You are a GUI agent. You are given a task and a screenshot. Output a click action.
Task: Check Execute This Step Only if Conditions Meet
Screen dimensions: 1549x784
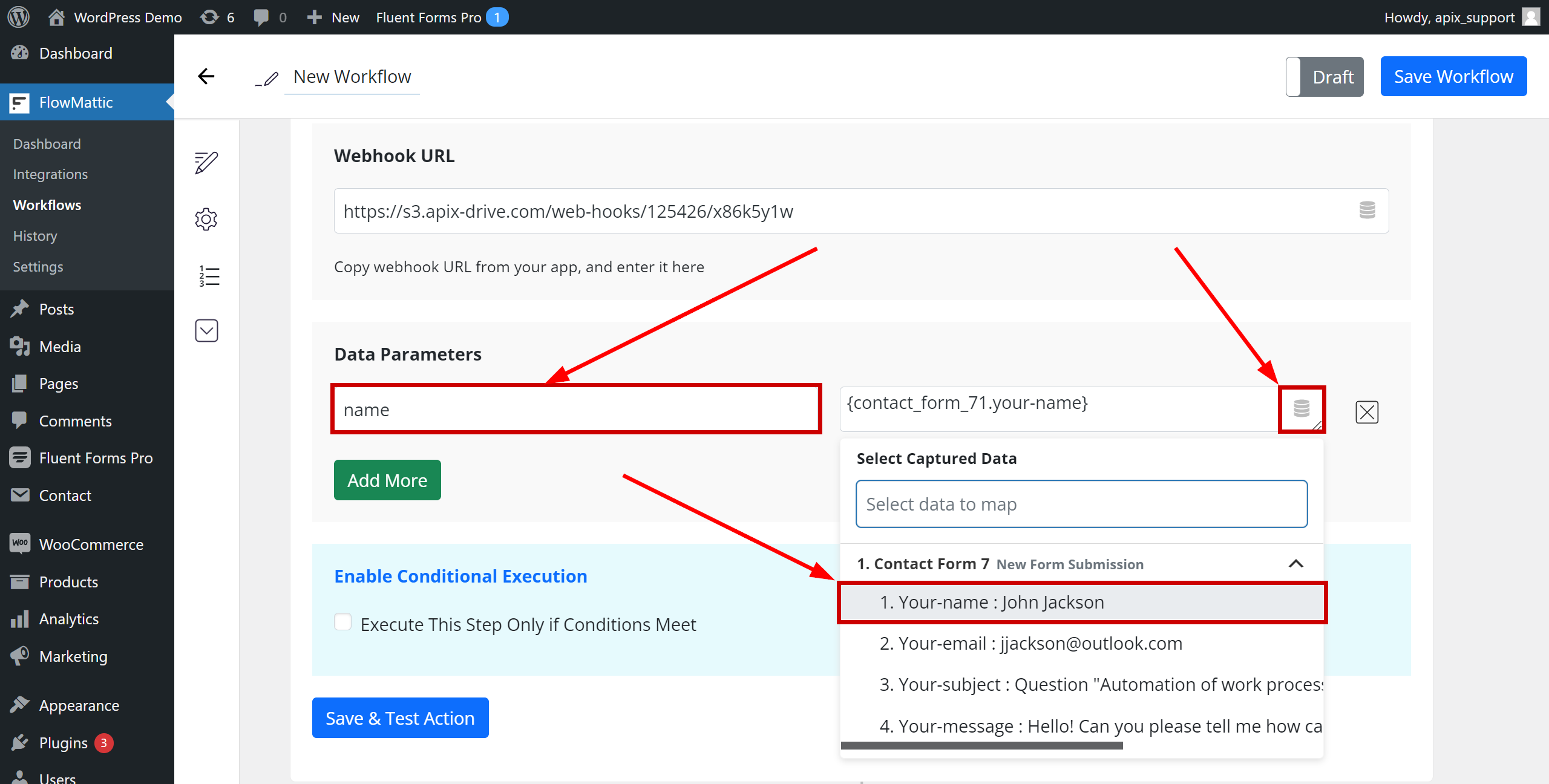(343, 622)
